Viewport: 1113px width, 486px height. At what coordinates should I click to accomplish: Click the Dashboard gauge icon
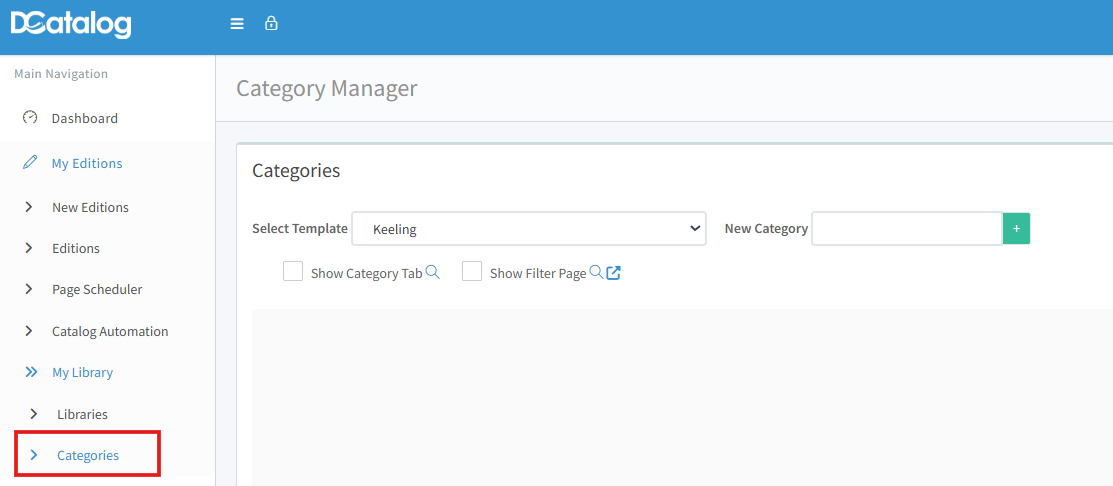(x=30, y=118)
